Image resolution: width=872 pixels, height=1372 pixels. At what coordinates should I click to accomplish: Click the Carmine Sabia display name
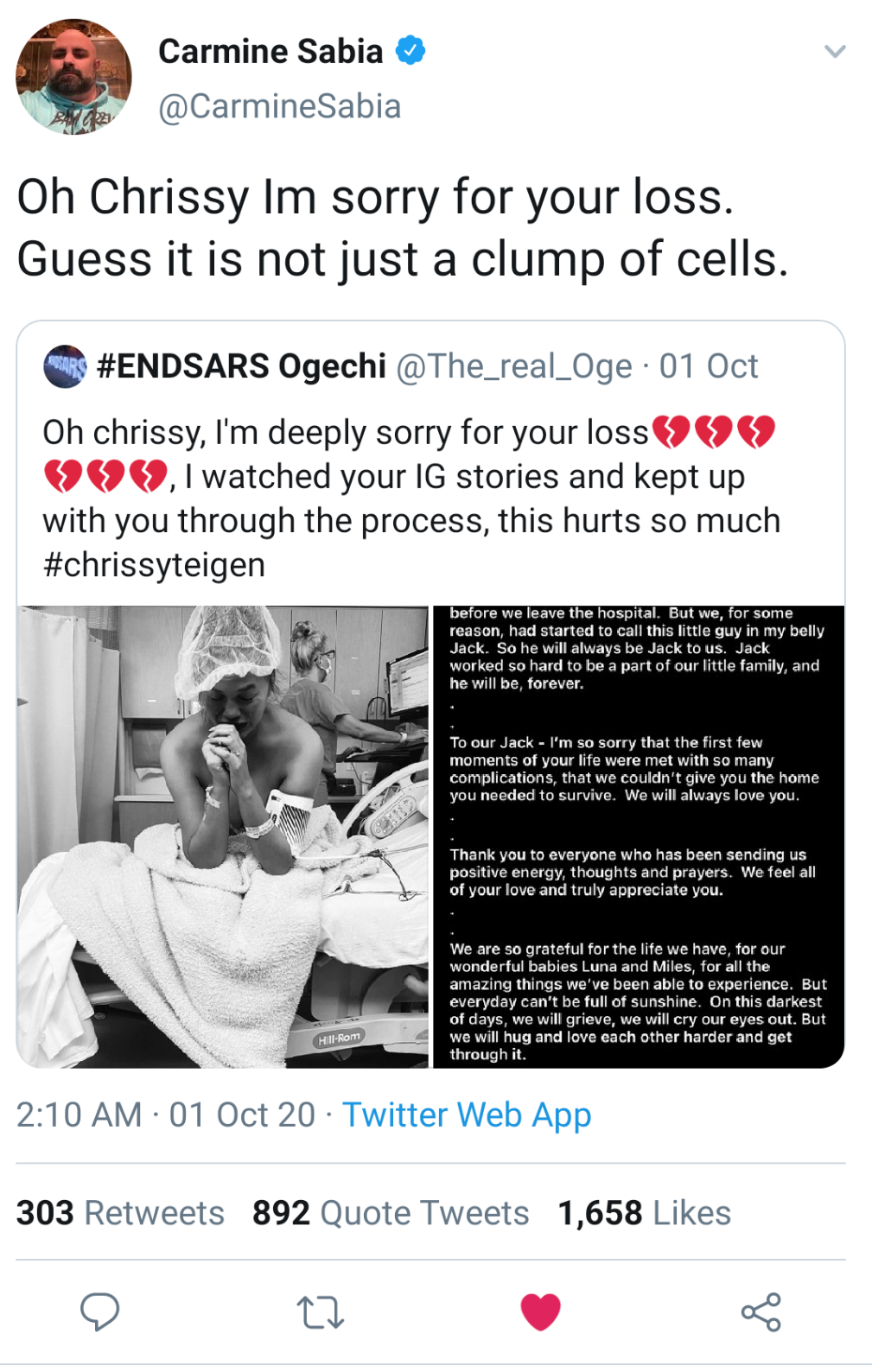pyautogui.click(x=271, y=52)
